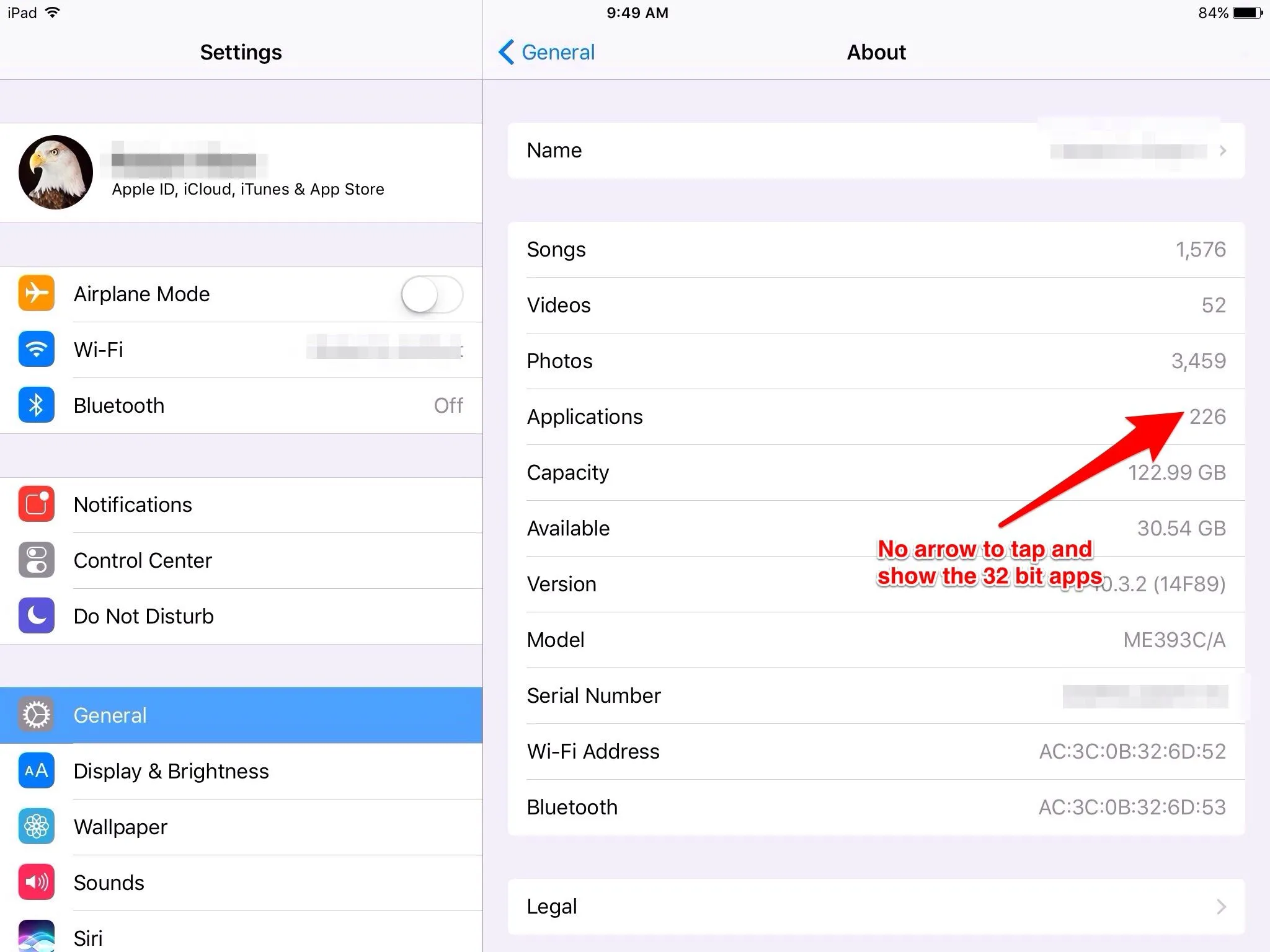Viewport: 1270px width, 952px height.
Task: Tap the Do Not Disturb moon icon
Action: point(36,616)
